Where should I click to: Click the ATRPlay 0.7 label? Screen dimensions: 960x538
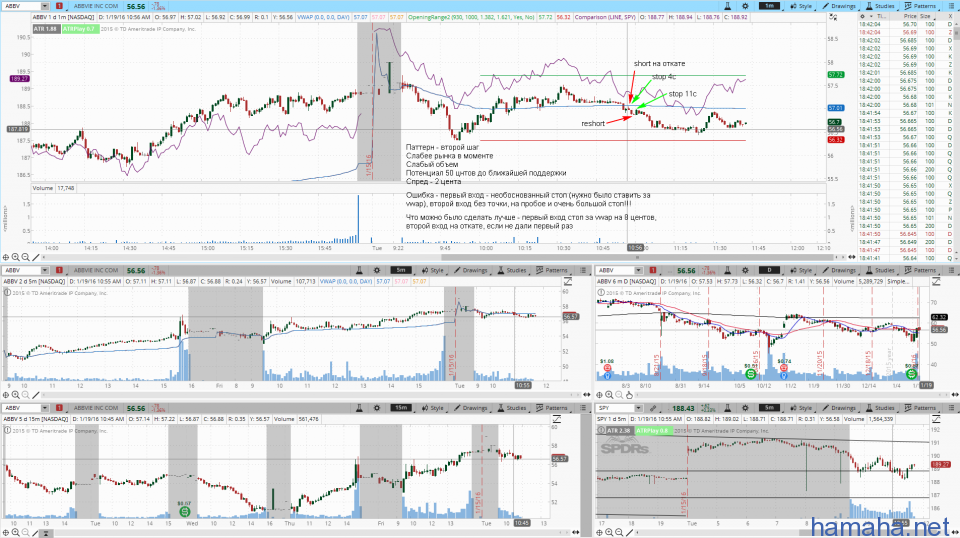click(x=80, y=29)
